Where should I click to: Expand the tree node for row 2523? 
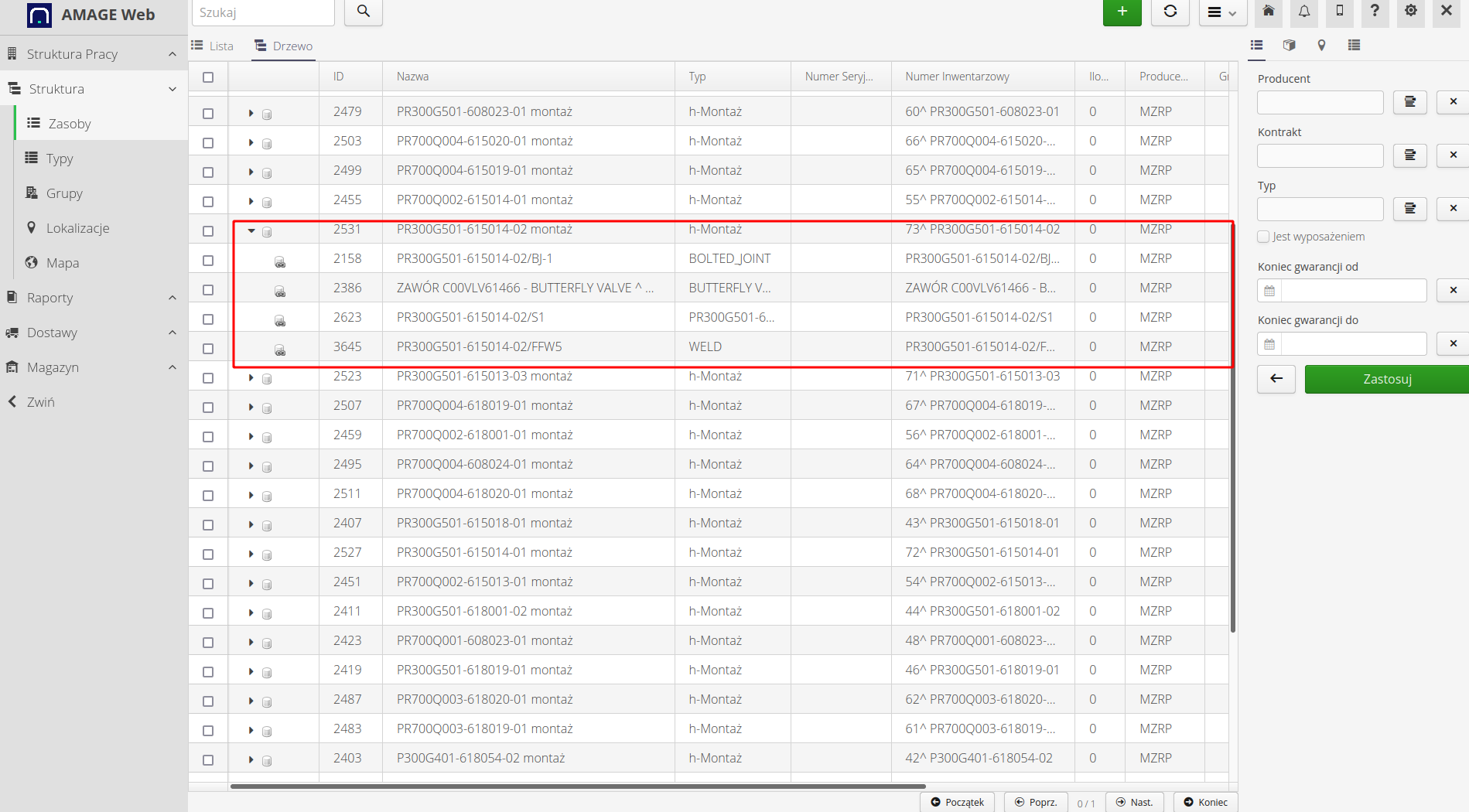pyautogui.click(x=251, y=378)
